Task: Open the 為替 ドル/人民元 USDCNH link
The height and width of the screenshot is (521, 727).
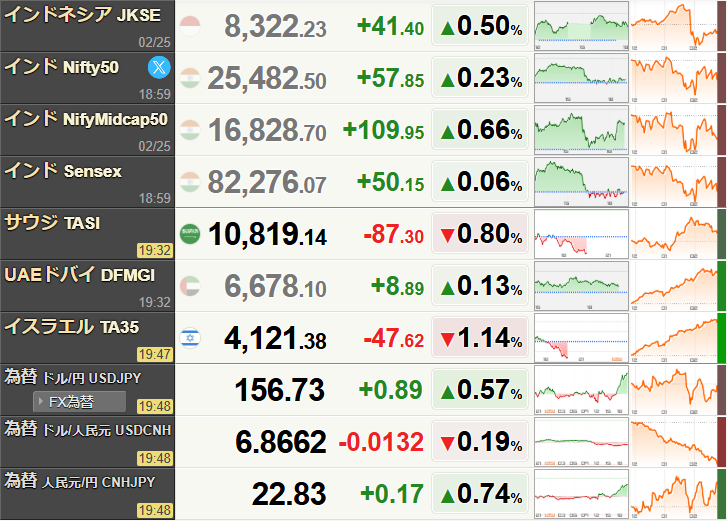Action: (x=88, y=429)
